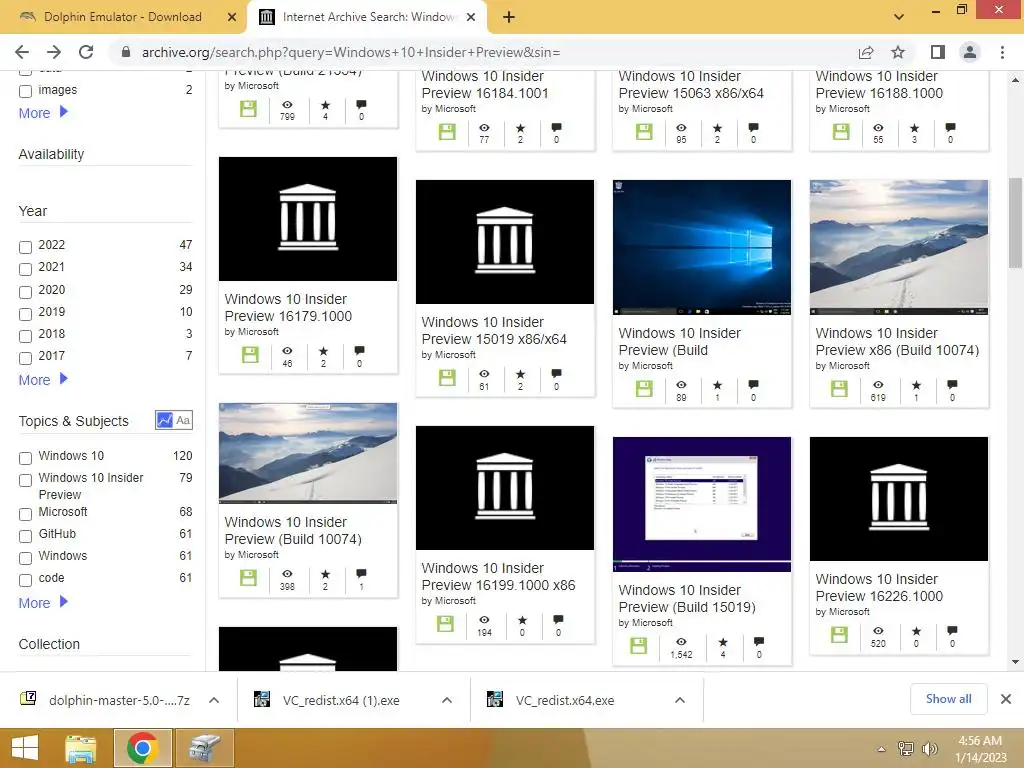Screen dimensions: 1024x768
Task: Open Windows 10 Insider Preview 16179.1000 result
Action: coord(288,308)
